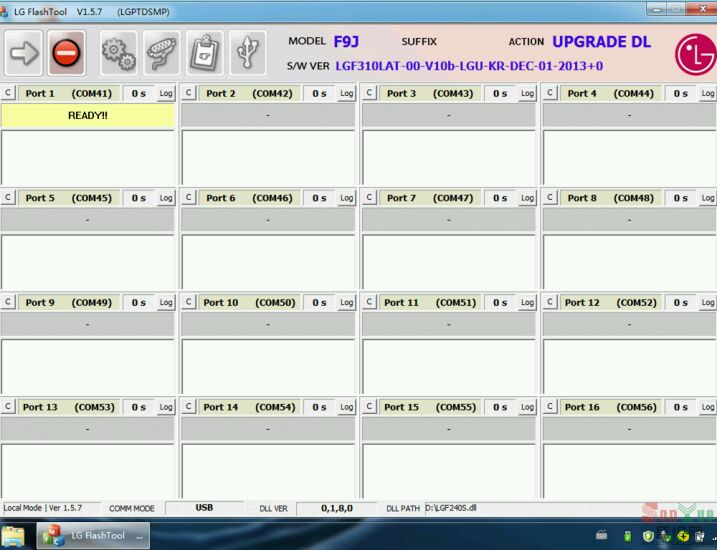717x550 pixels.
Task: Click the DLL VER value 0,1,8,0
Action: [x=337, y=508]
